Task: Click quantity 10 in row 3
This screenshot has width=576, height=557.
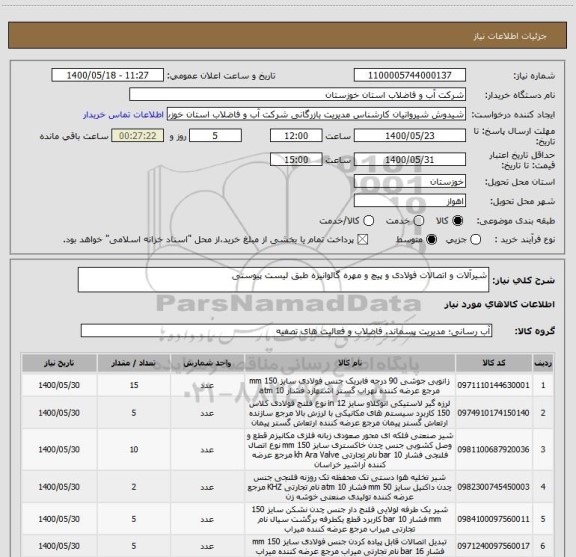Action: (134, 449)
